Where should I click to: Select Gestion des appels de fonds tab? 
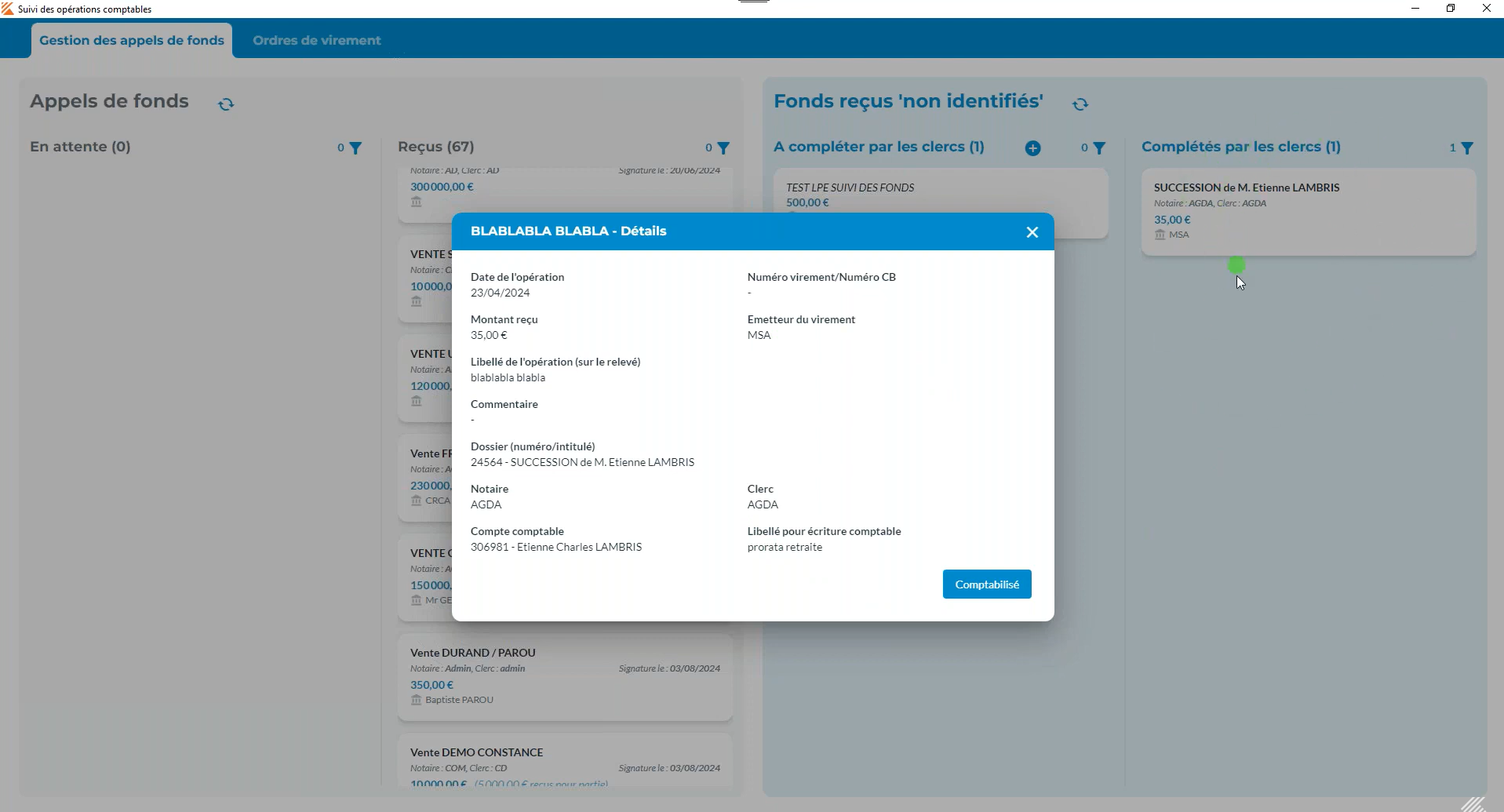point(132,41)
